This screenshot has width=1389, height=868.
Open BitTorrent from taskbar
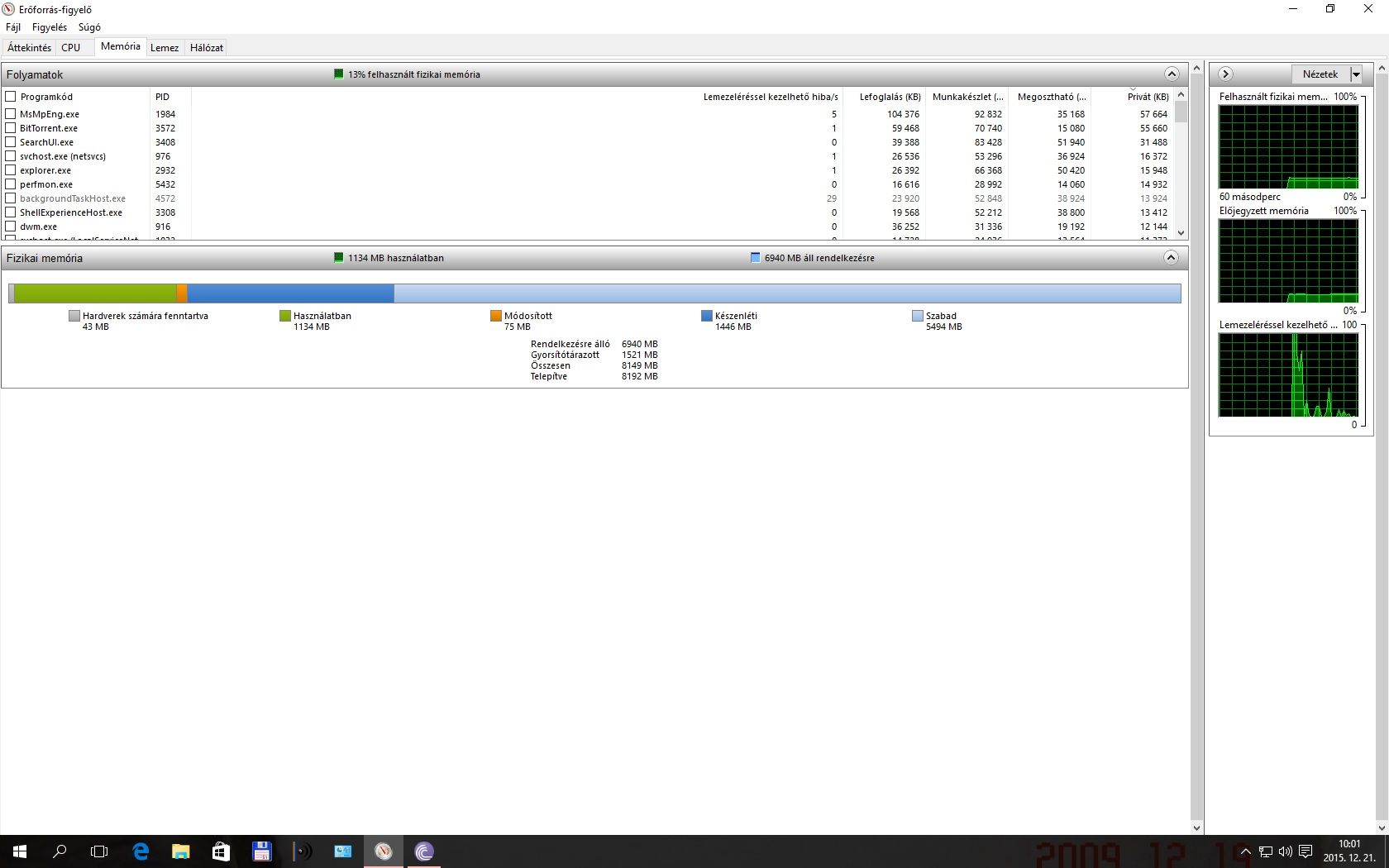coord(424,851)
